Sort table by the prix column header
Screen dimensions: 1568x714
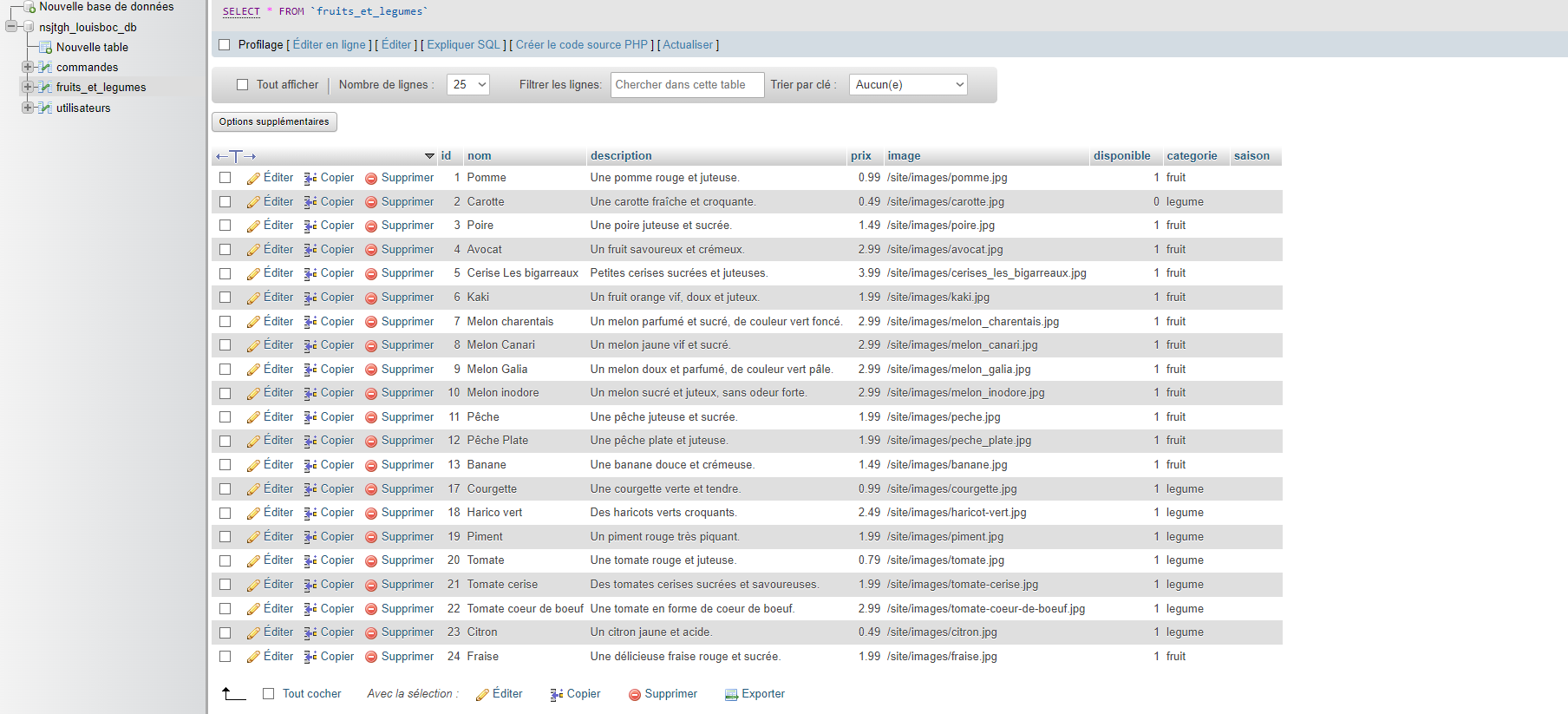pyautogui.click(x=860, y=156)
